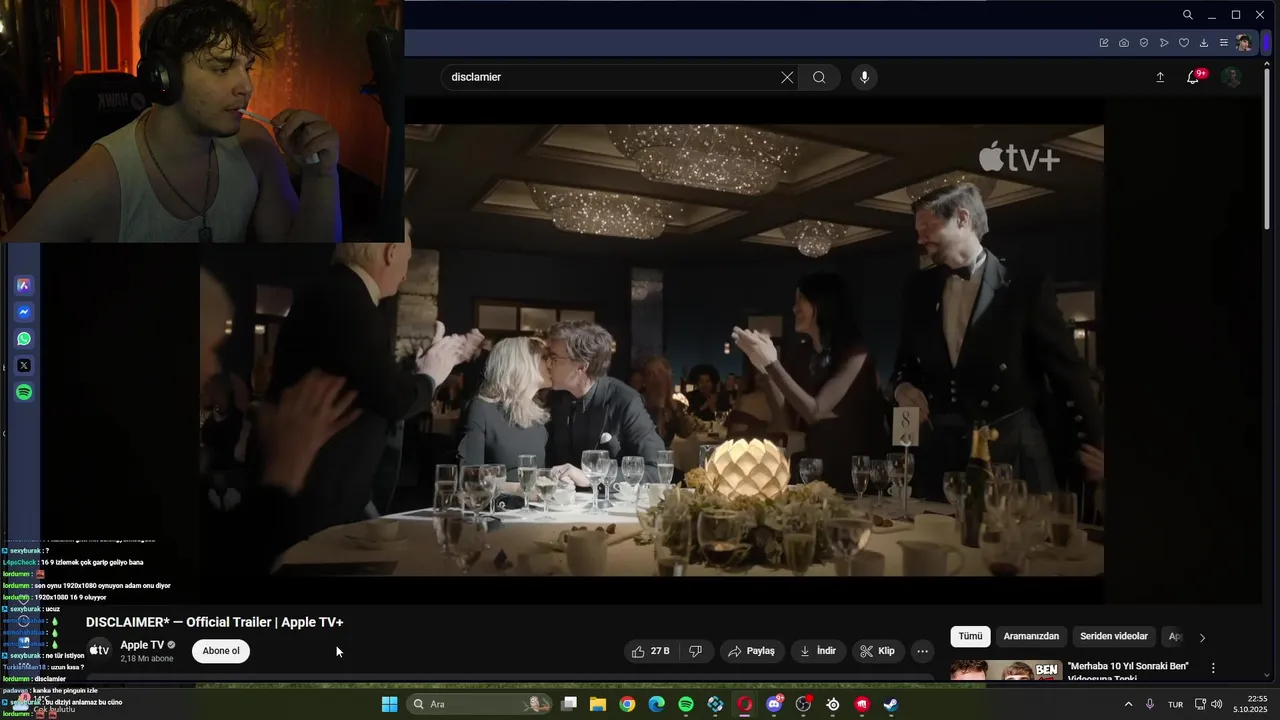Open Task View on taskbar
Screen dimensions: 1280x720
click(x=569, y=704)
